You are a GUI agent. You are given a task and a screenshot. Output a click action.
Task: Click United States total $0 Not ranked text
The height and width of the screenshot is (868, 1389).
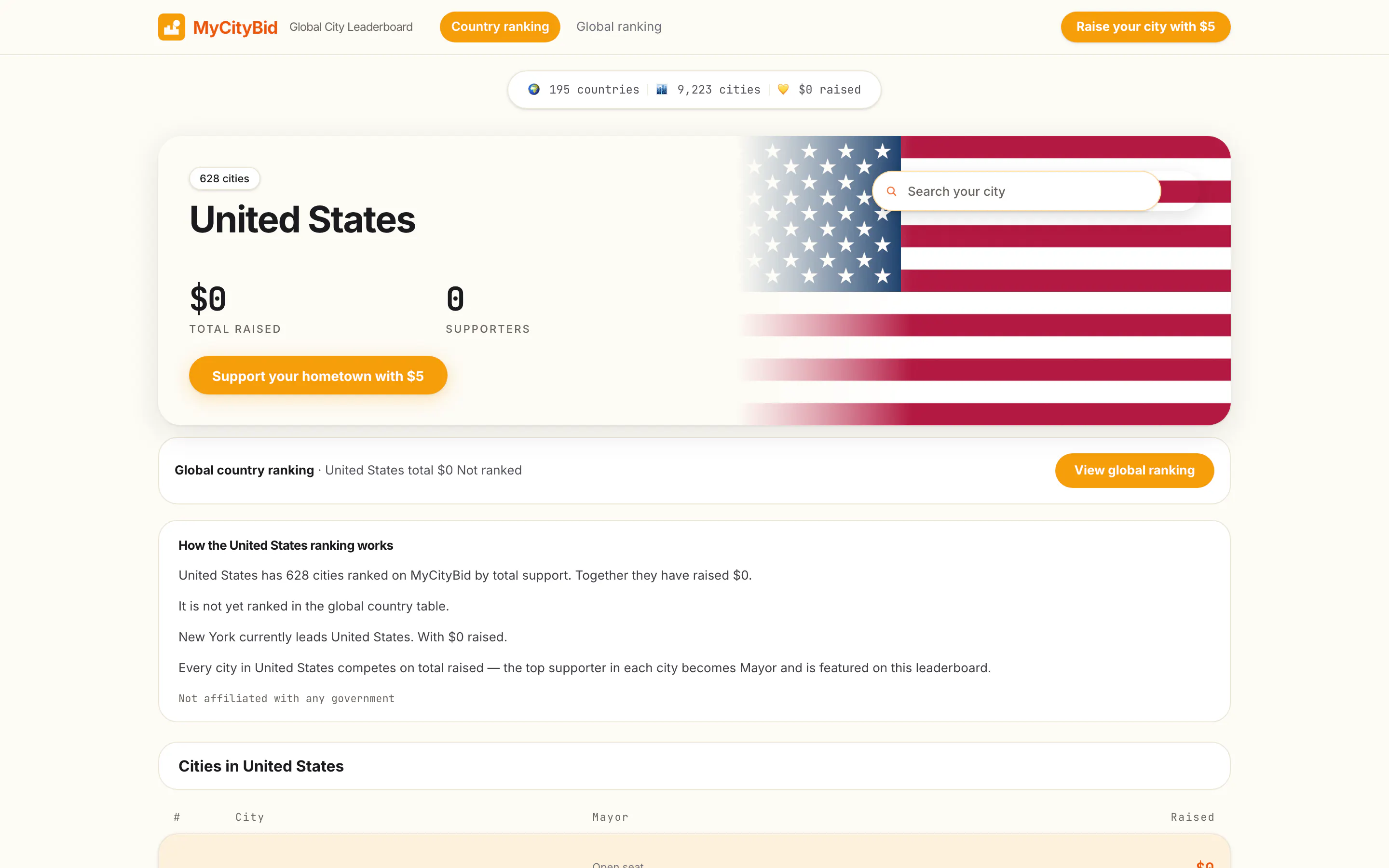pos(423,470)
